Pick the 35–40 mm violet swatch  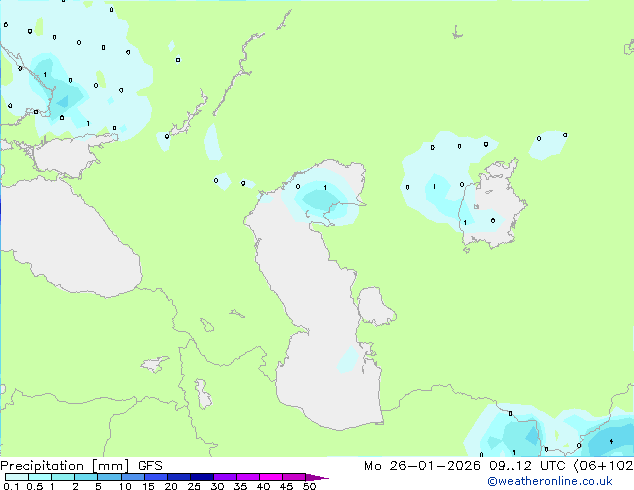point(248,477)
